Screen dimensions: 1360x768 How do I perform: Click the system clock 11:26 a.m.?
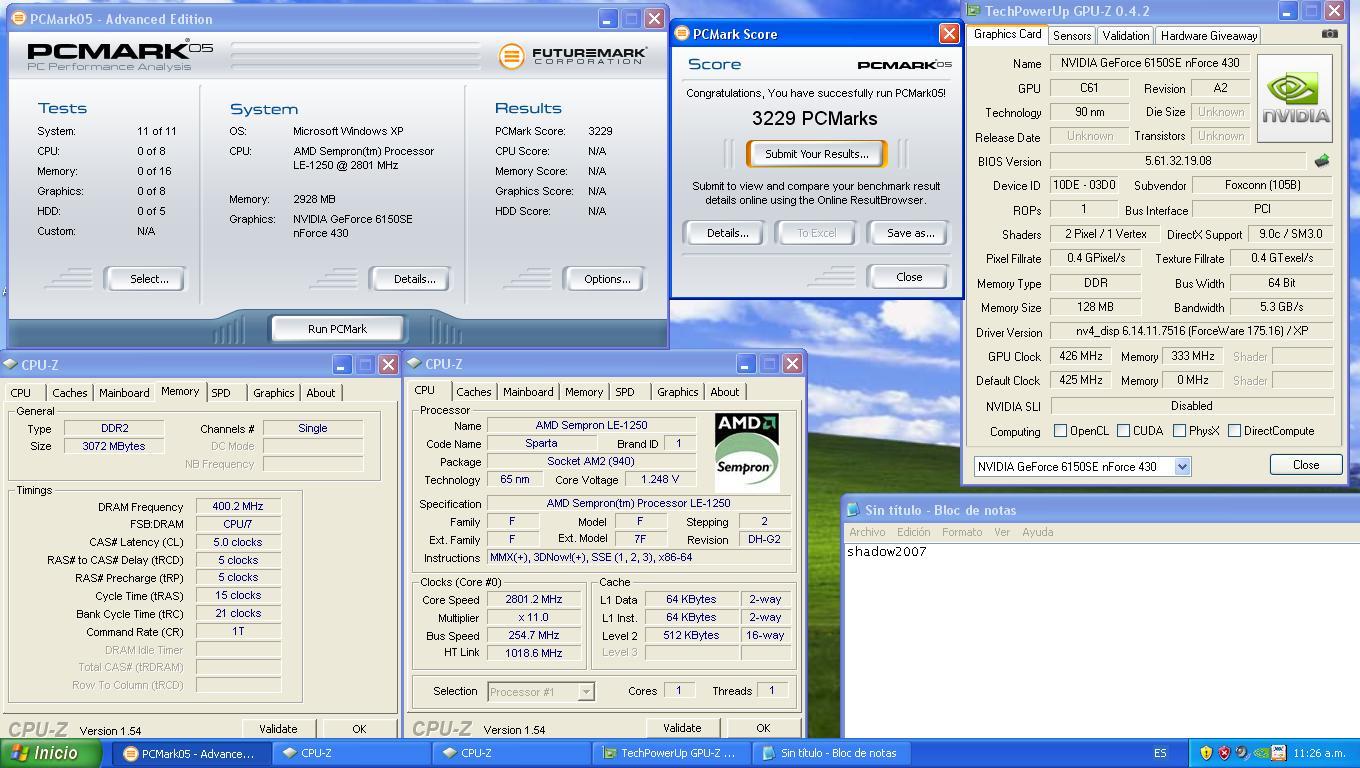1318,754
